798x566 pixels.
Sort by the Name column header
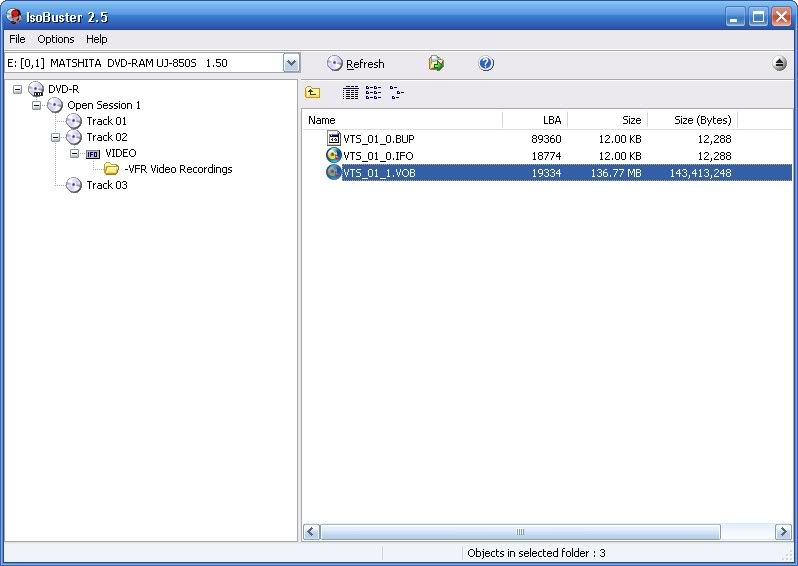[x=402, y=120]
